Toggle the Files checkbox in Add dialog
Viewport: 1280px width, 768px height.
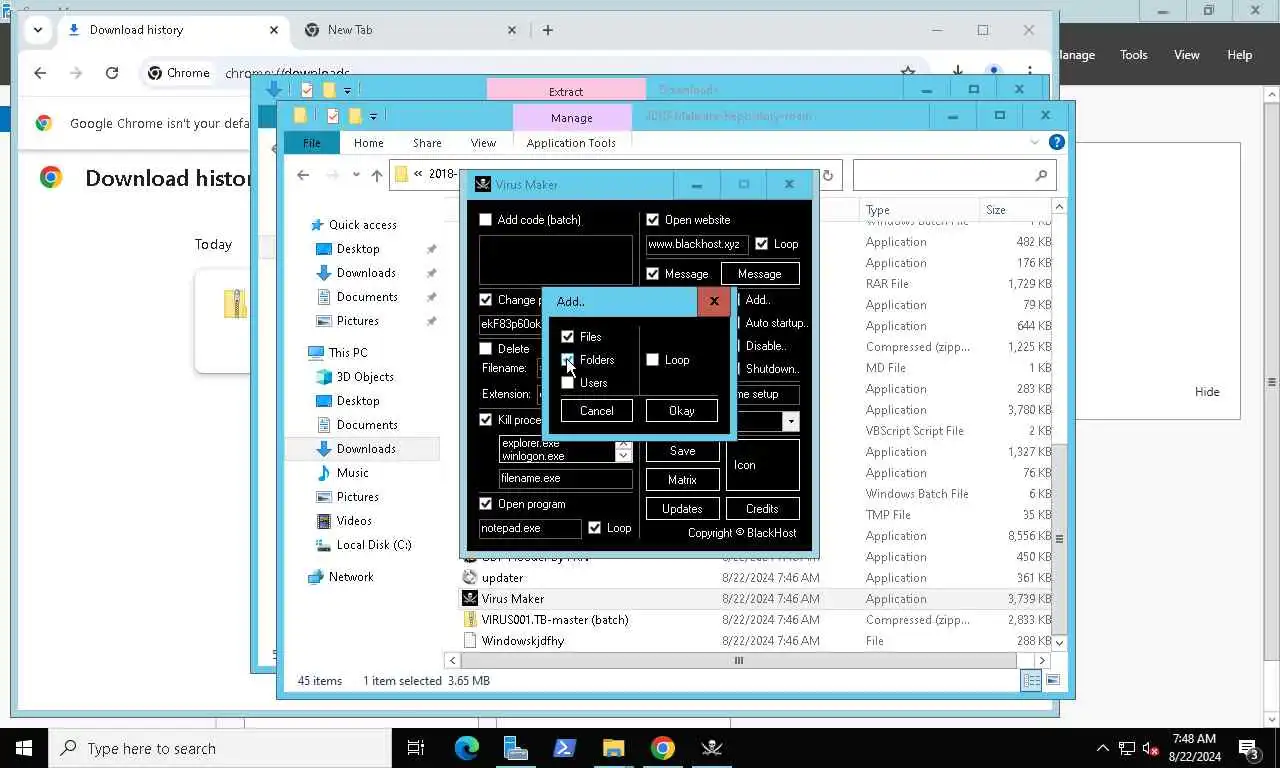567,337
